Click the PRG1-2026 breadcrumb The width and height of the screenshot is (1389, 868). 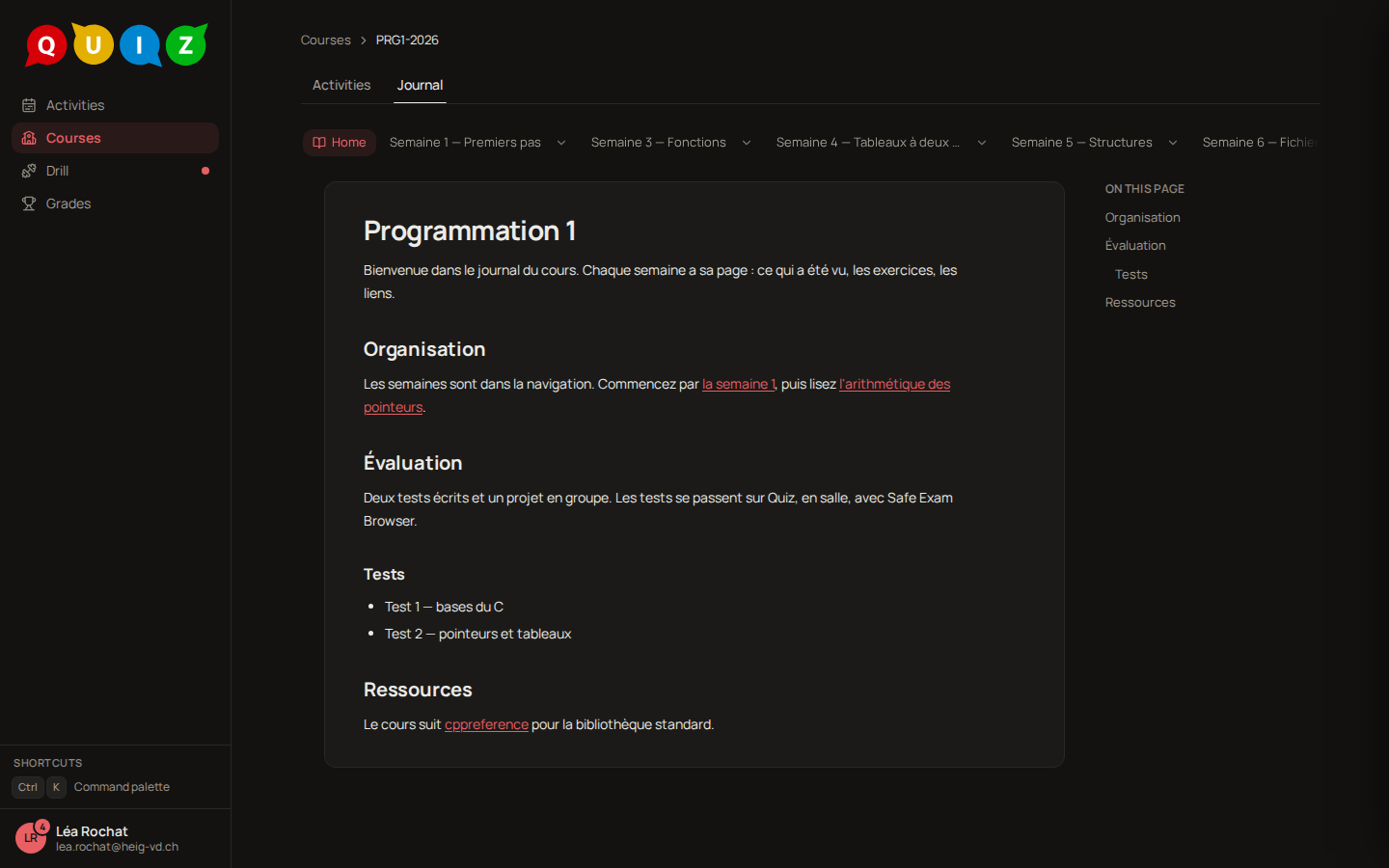[x=407, y=41]
